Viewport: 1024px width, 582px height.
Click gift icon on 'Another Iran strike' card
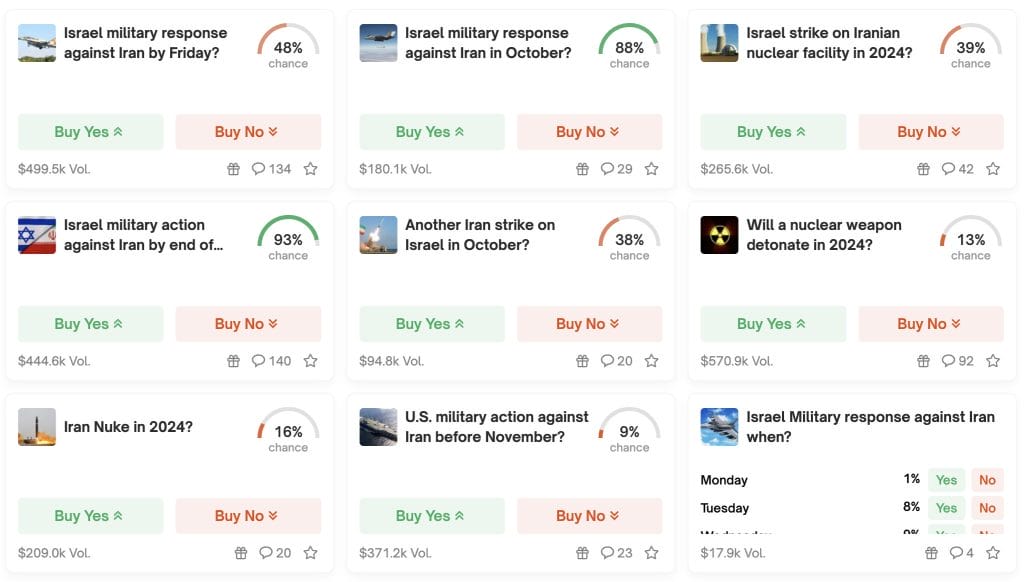(583, 361)
